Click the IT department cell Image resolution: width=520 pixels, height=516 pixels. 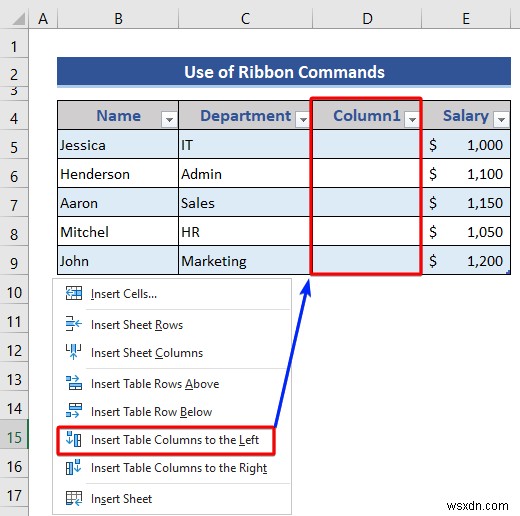point(245,145)
